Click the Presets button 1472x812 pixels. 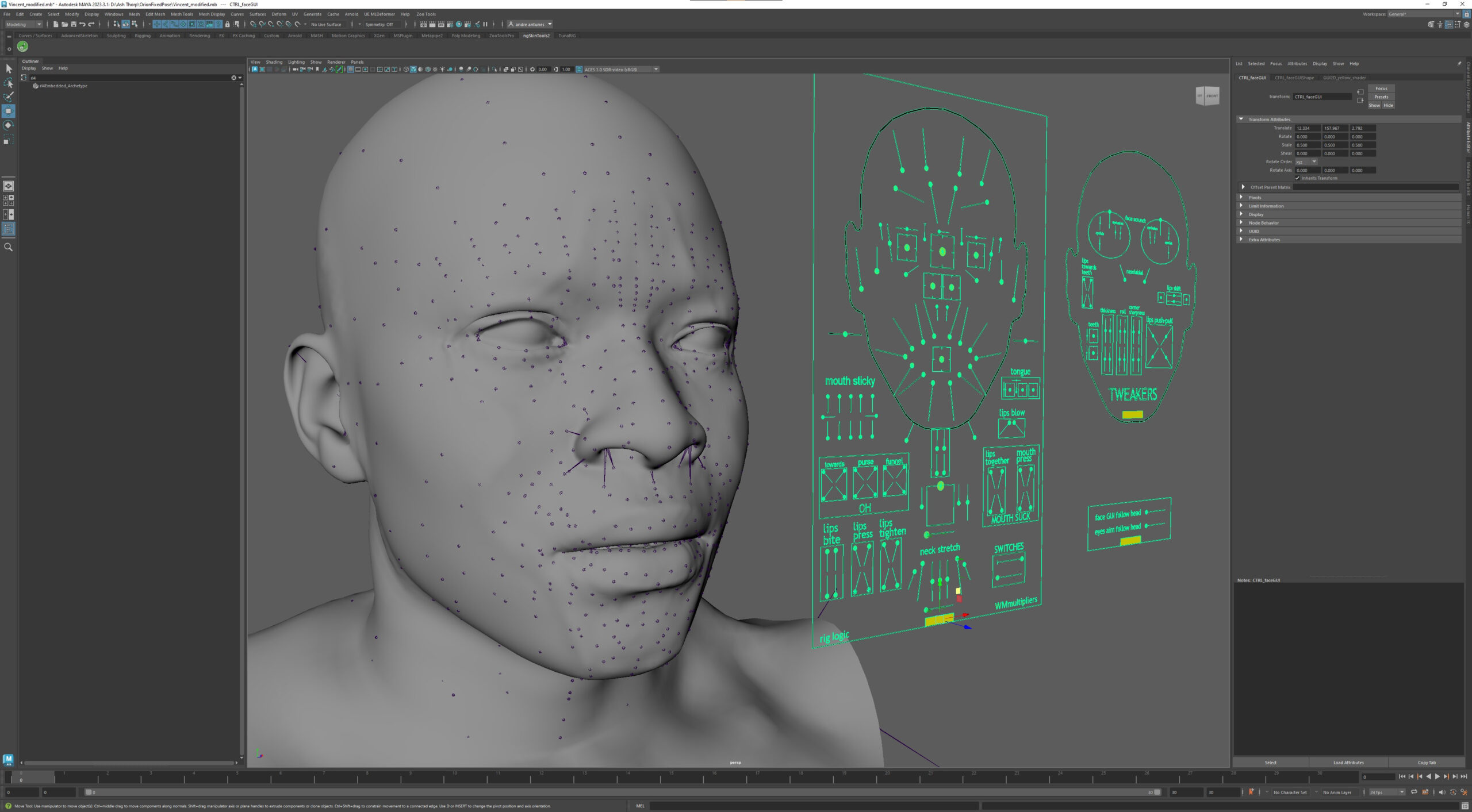(1381, 97)
